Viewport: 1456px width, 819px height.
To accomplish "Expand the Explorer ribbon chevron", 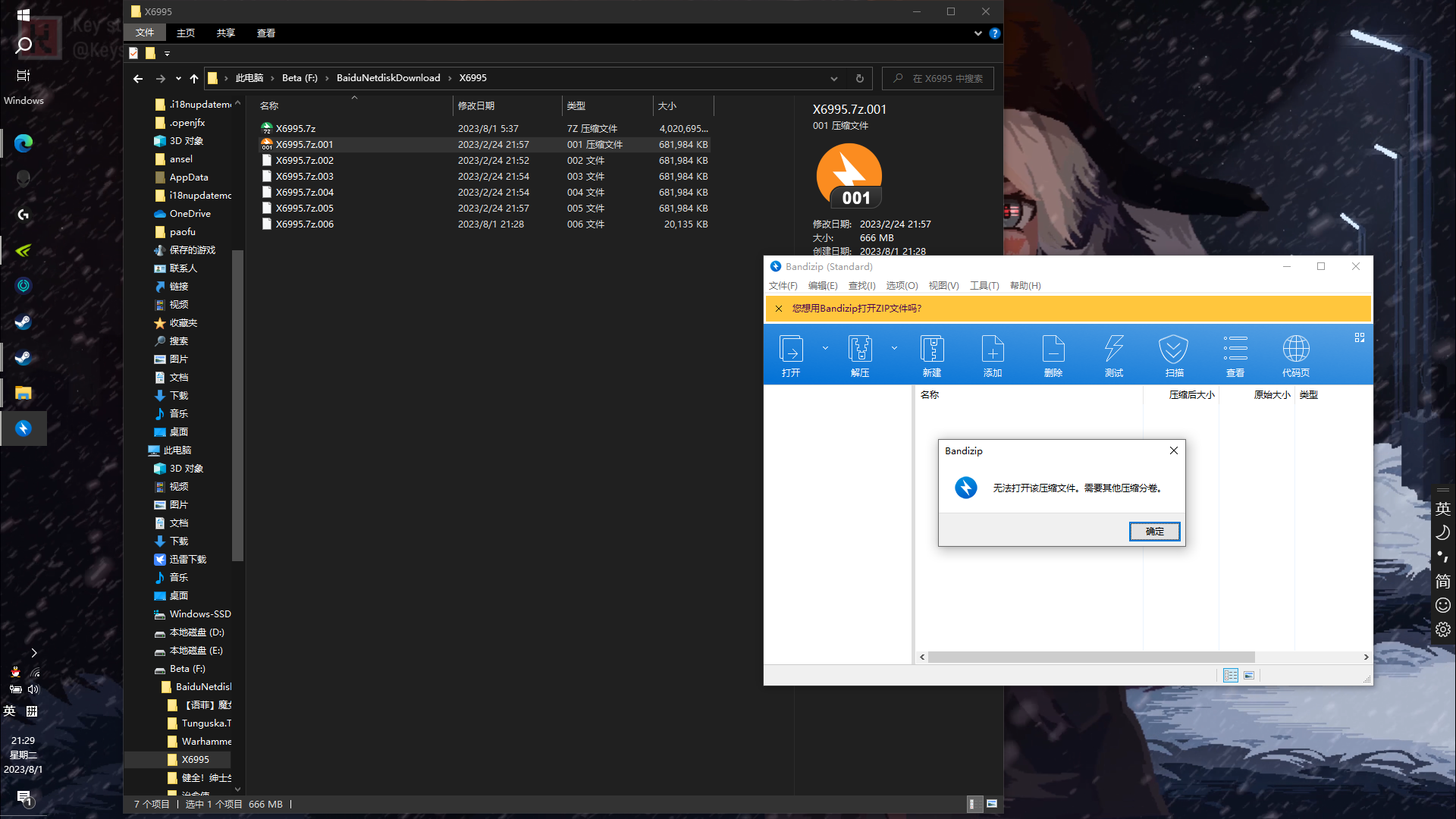I will click(x=977, y=33).
